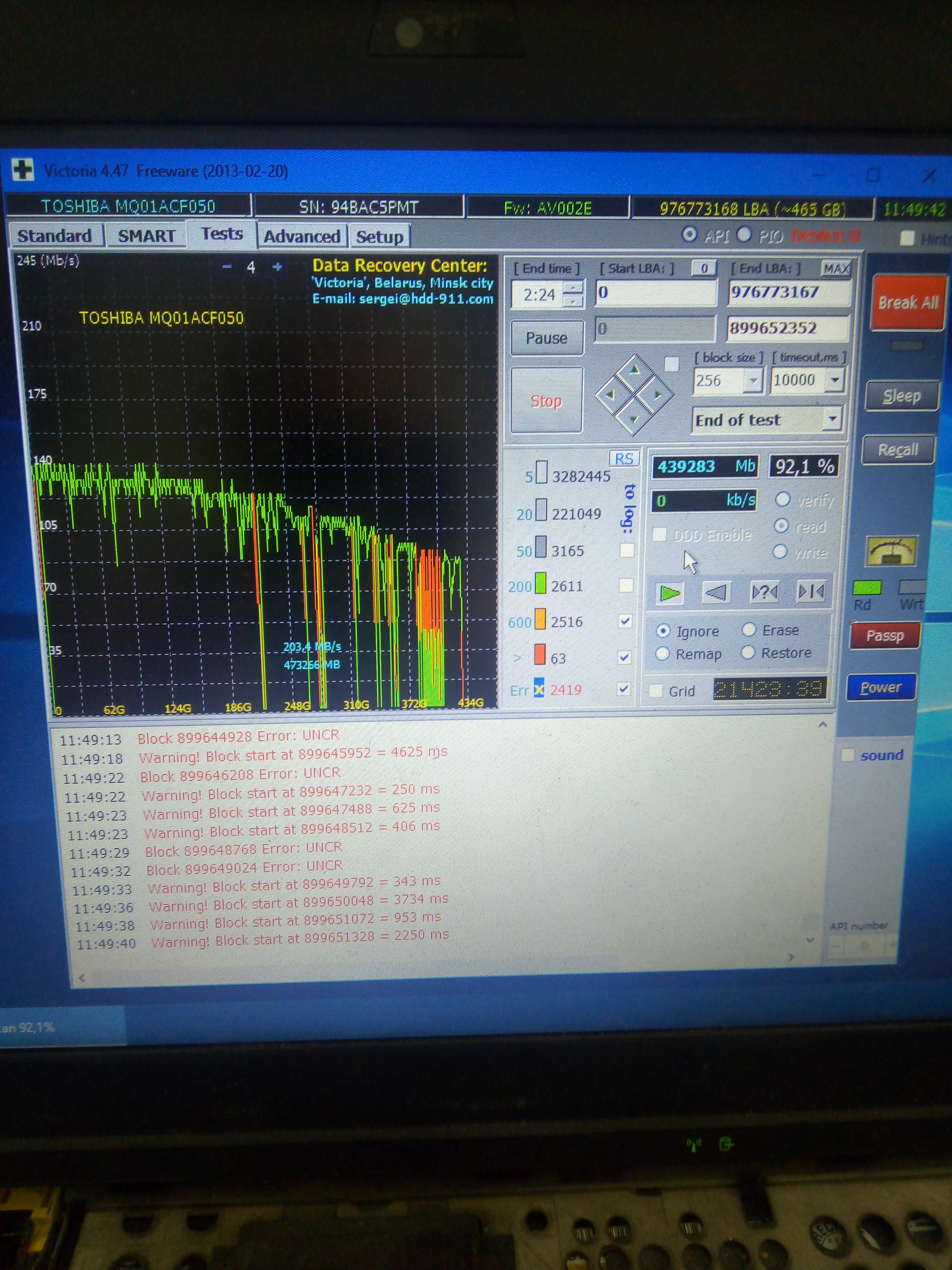Click the green play scan button
Screen dimensions: 952x1270
pyautogui.click(x=670, y=593)
